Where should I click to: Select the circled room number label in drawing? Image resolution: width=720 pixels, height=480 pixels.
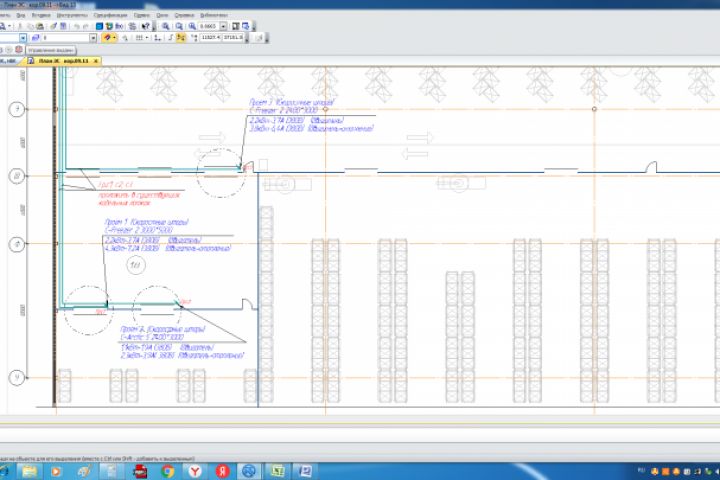135,265
